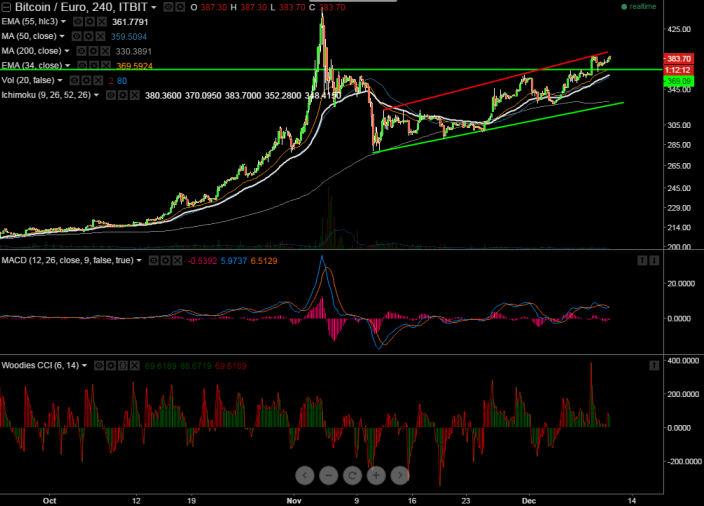This screenshot has width=704, height=506.
Task: Remove MACD indicator with its X icon
Action: pos(177,260)
